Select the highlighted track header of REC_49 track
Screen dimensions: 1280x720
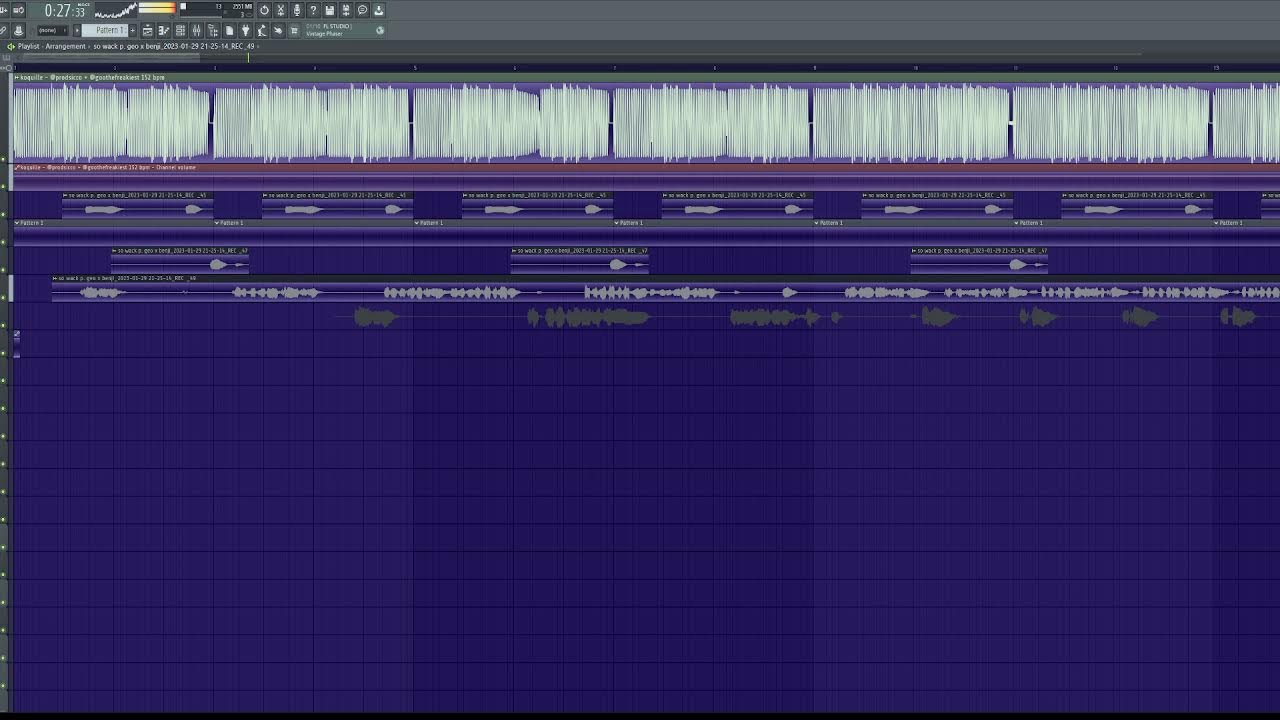11,289
